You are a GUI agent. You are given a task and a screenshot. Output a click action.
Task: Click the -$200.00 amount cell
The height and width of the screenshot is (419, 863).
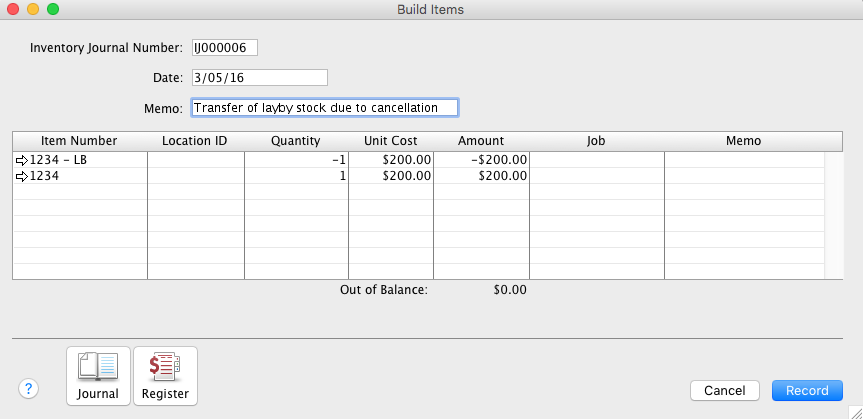point(481,160)
